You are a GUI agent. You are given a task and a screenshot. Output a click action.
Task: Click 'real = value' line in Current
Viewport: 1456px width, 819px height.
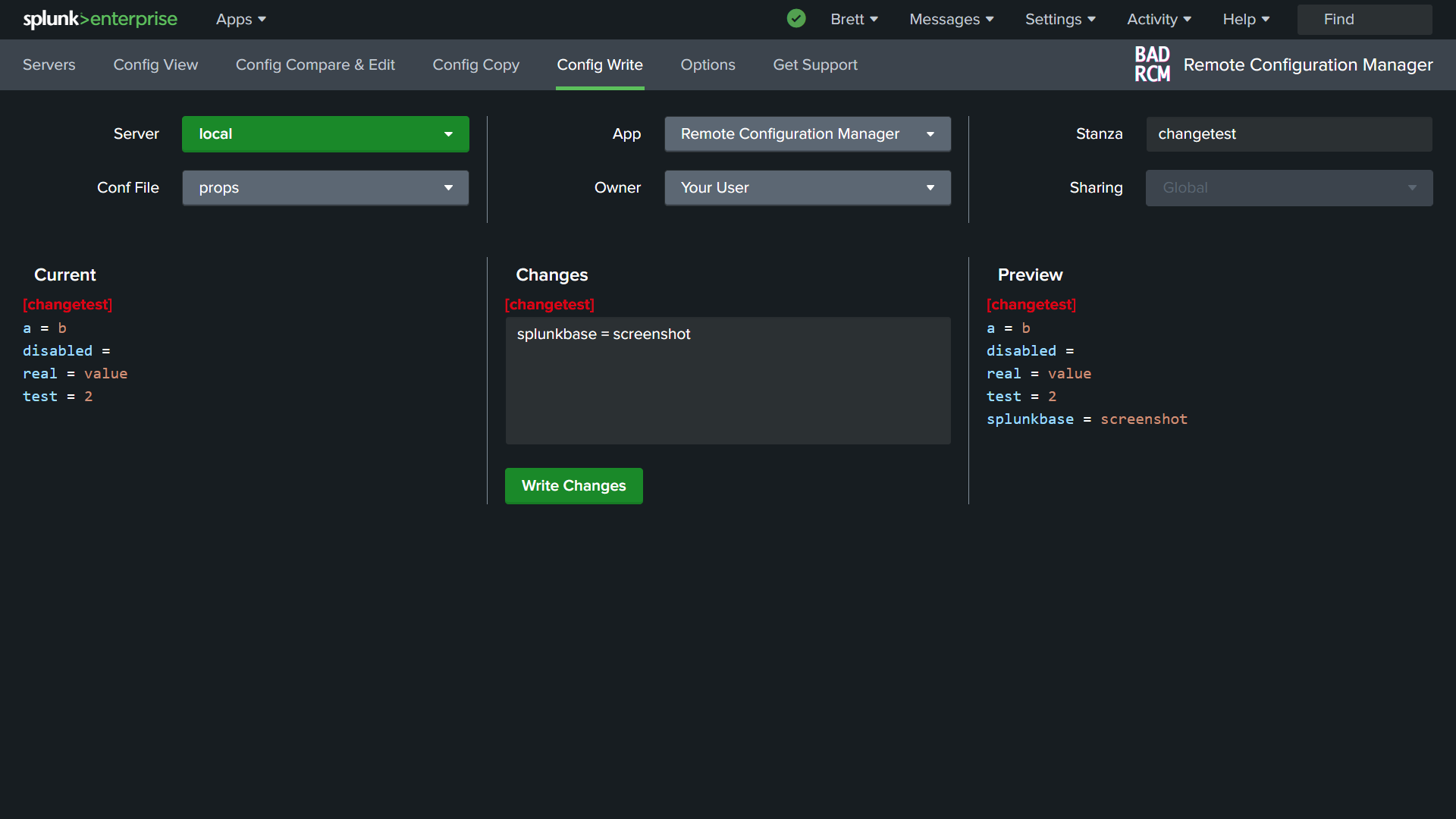[75, 374]
